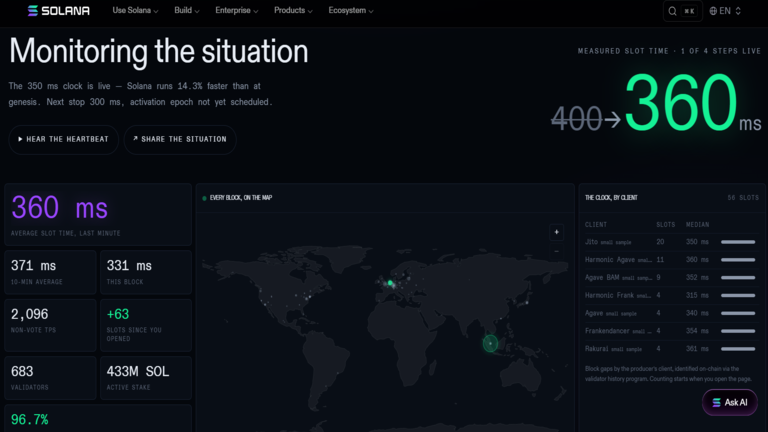Image resolution: width=768 pixels, height=432 pixels.
Task: Select the Agave BAM client row
Action: click(671, 277)
